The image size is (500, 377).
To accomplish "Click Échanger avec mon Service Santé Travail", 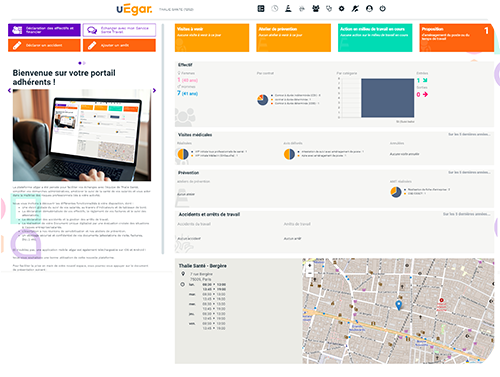I will 119,30.
